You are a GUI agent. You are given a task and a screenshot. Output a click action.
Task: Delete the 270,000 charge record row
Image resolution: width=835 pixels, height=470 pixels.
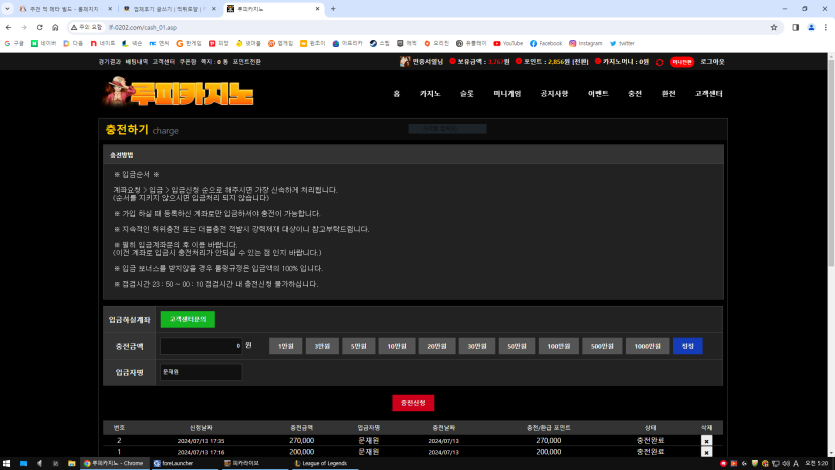click(x=706, y=440)
